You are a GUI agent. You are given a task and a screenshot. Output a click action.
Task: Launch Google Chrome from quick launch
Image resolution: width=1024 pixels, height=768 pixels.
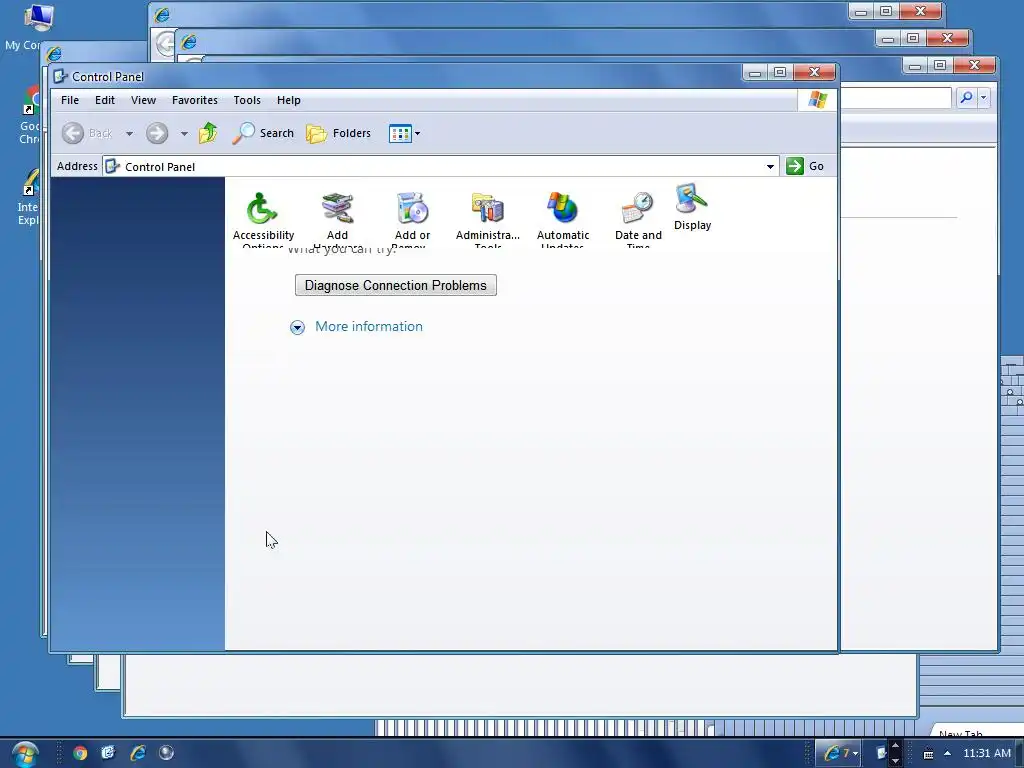pos(80,753)
